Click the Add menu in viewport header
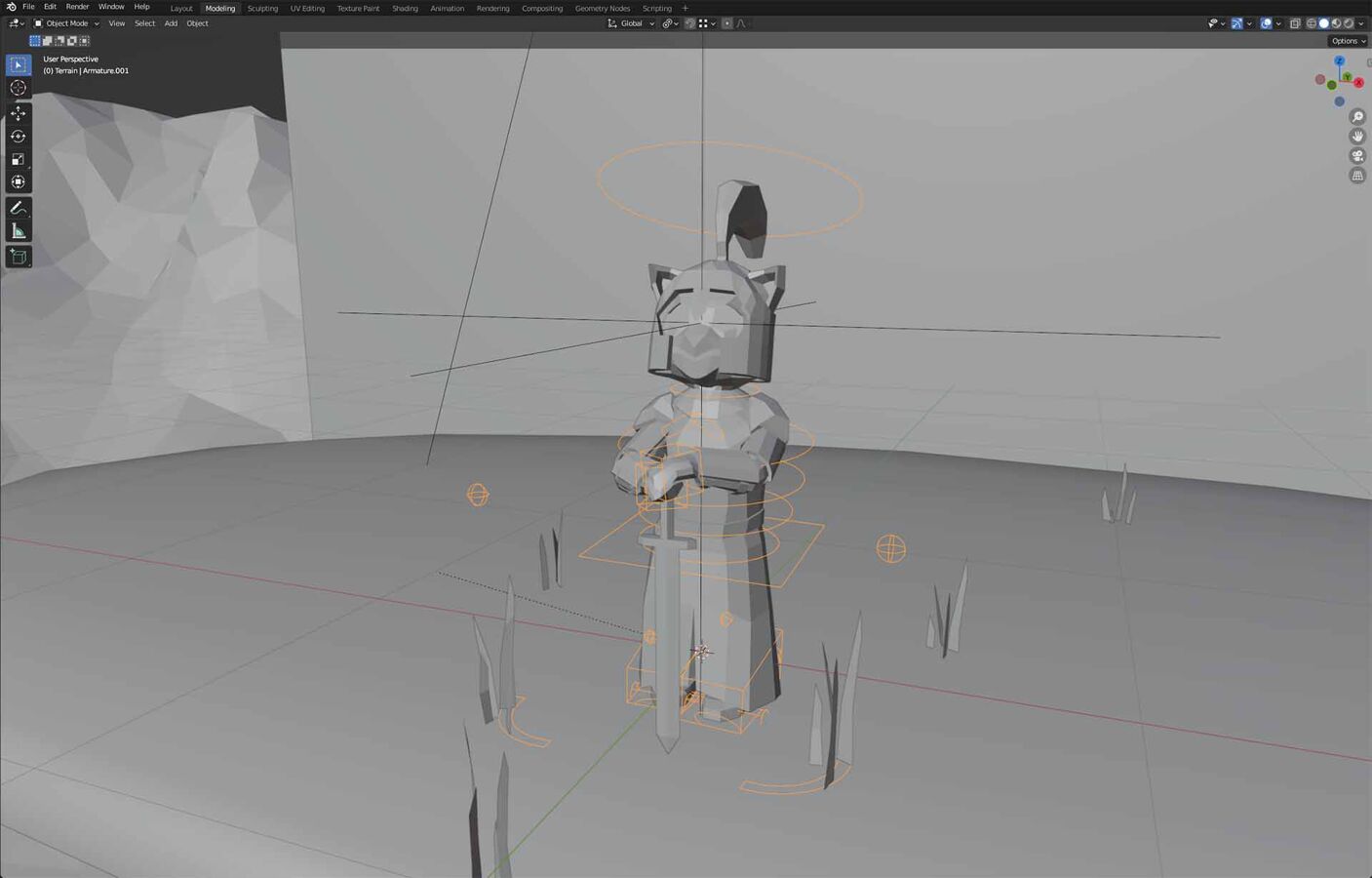 (x=171, y=23)
